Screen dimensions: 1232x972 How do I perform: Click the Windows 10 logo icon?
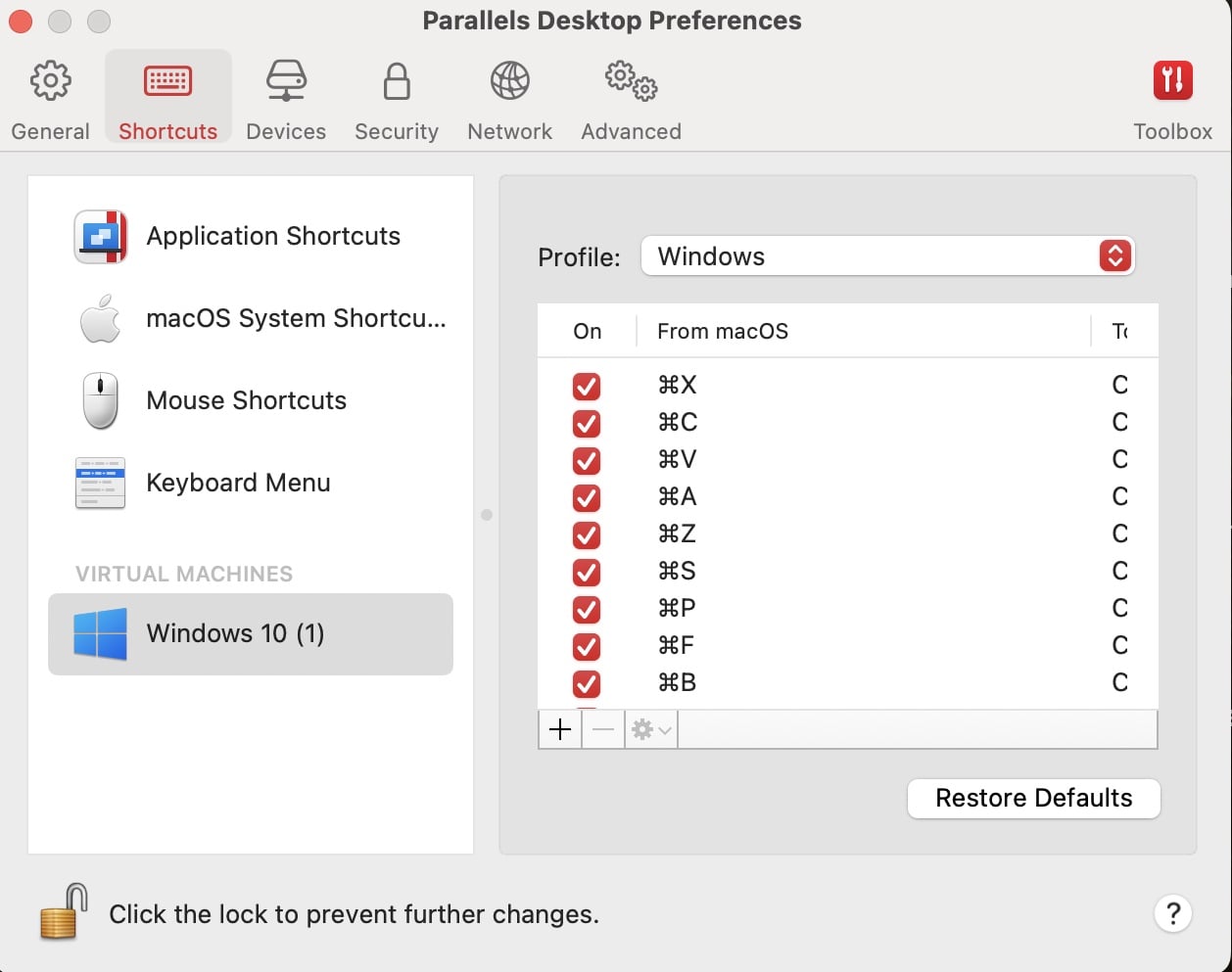click(x=101, y=633)
